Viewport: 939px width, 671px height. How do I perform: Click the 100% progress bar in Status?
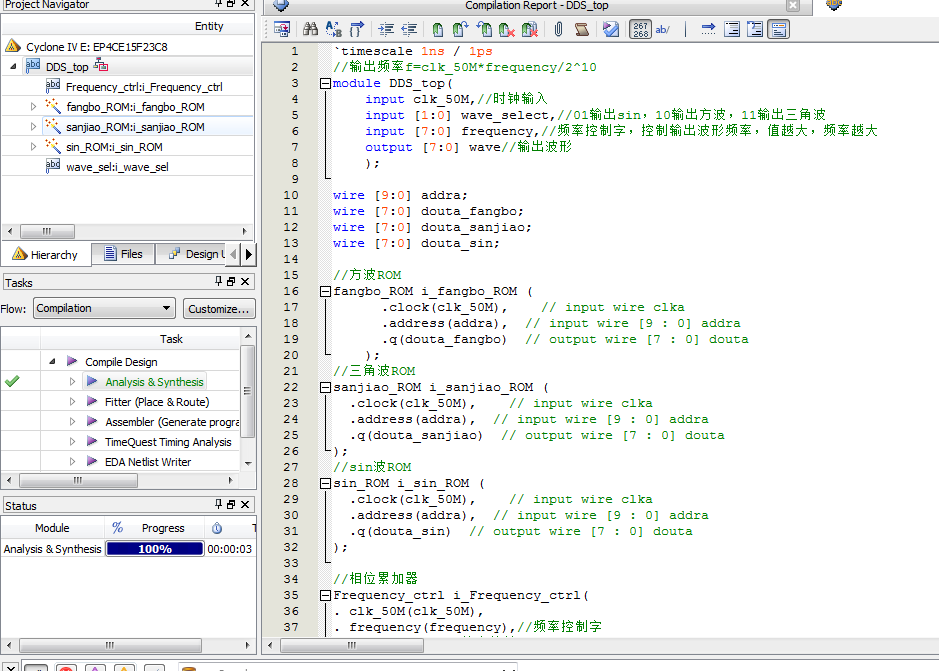(154, 549)
